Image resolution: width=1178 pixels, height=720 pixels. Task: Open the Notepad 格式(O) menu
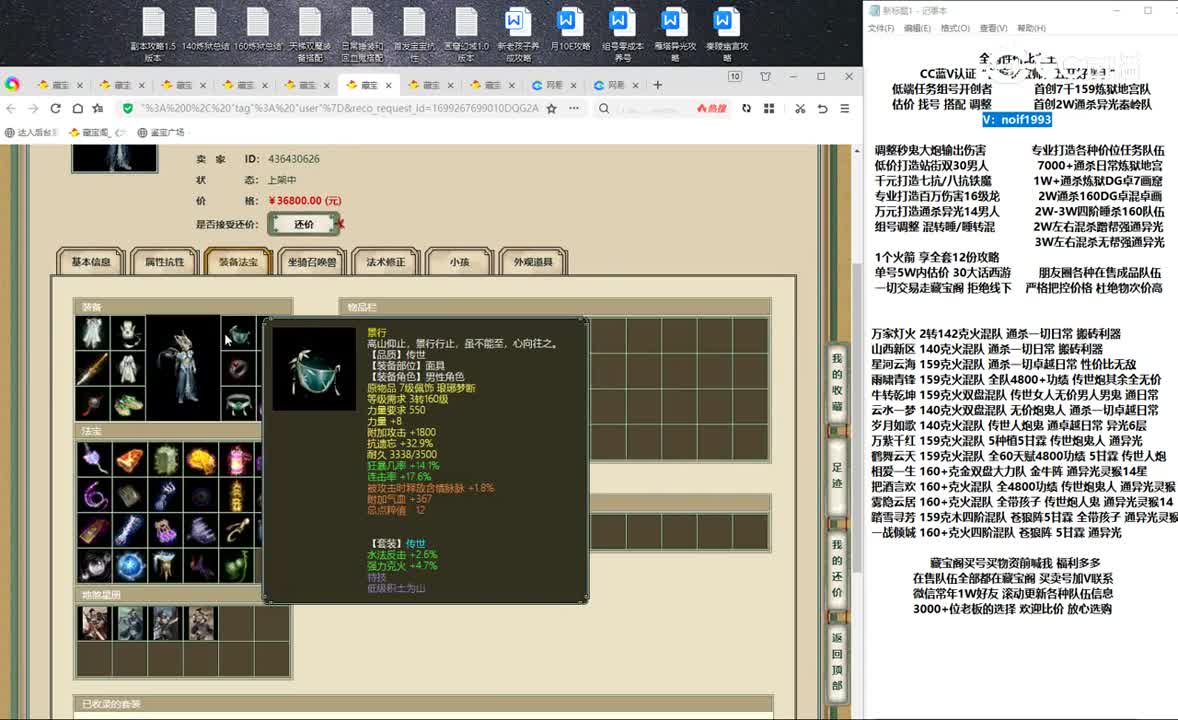(955, 29)
